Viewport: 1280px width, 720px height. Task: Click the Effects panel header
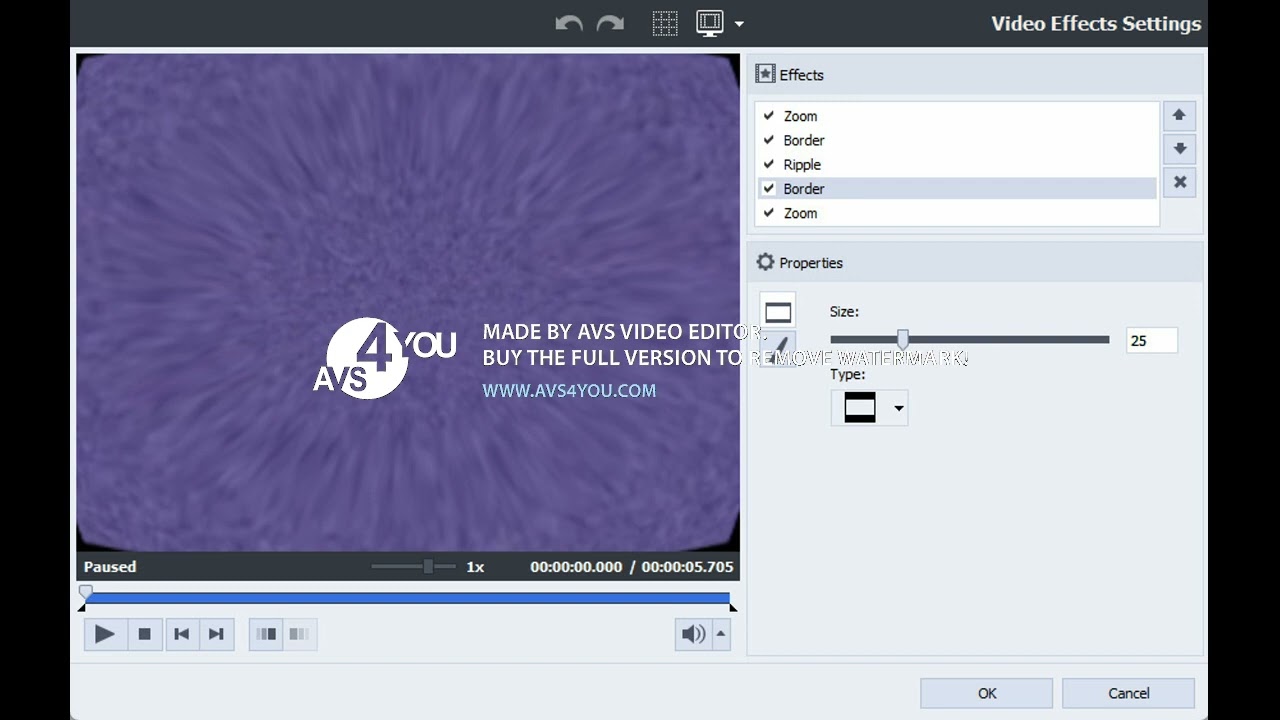click(x=975, y=75)
